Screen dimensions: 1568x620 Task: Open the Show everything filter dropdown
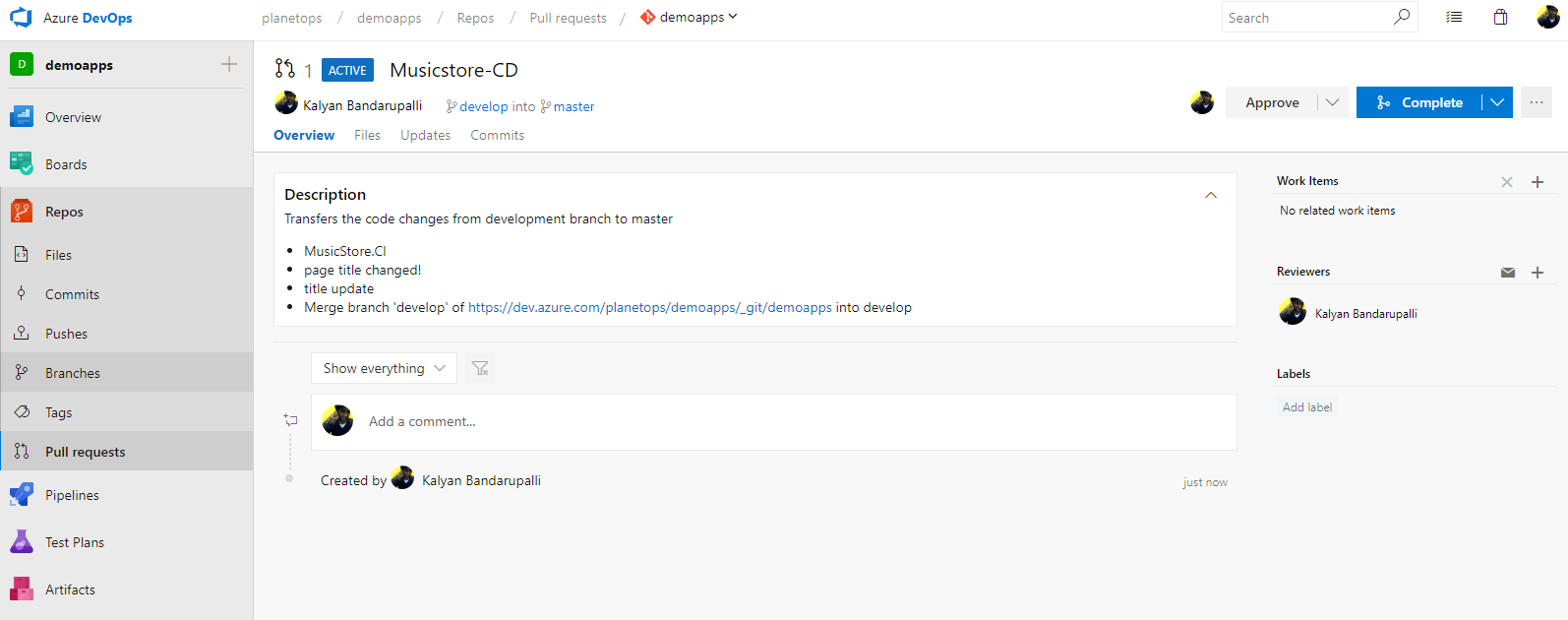click(x=384, y=368)
